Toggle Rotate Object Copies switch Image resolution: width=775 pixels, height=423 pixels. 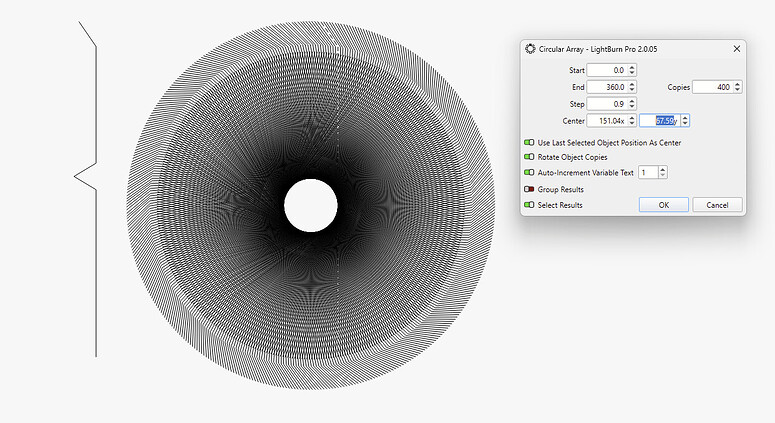[x=529, y=157]
